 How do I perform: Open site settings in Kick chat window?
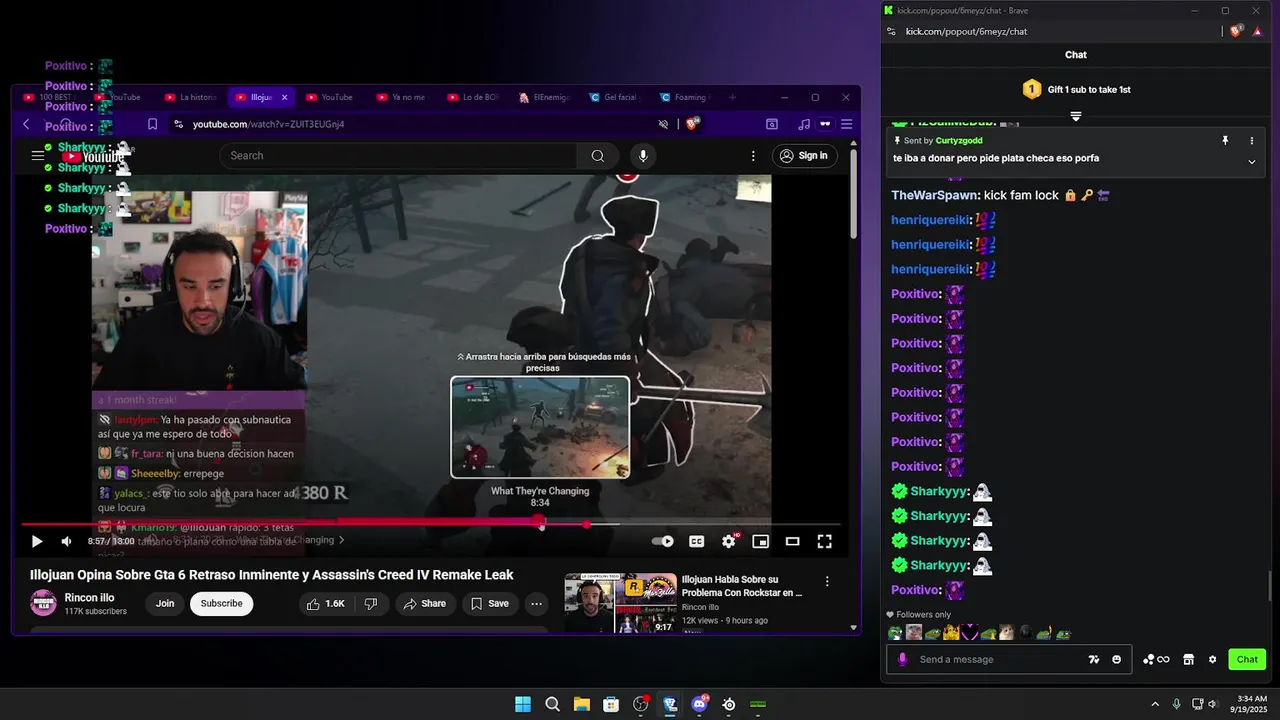891,31
